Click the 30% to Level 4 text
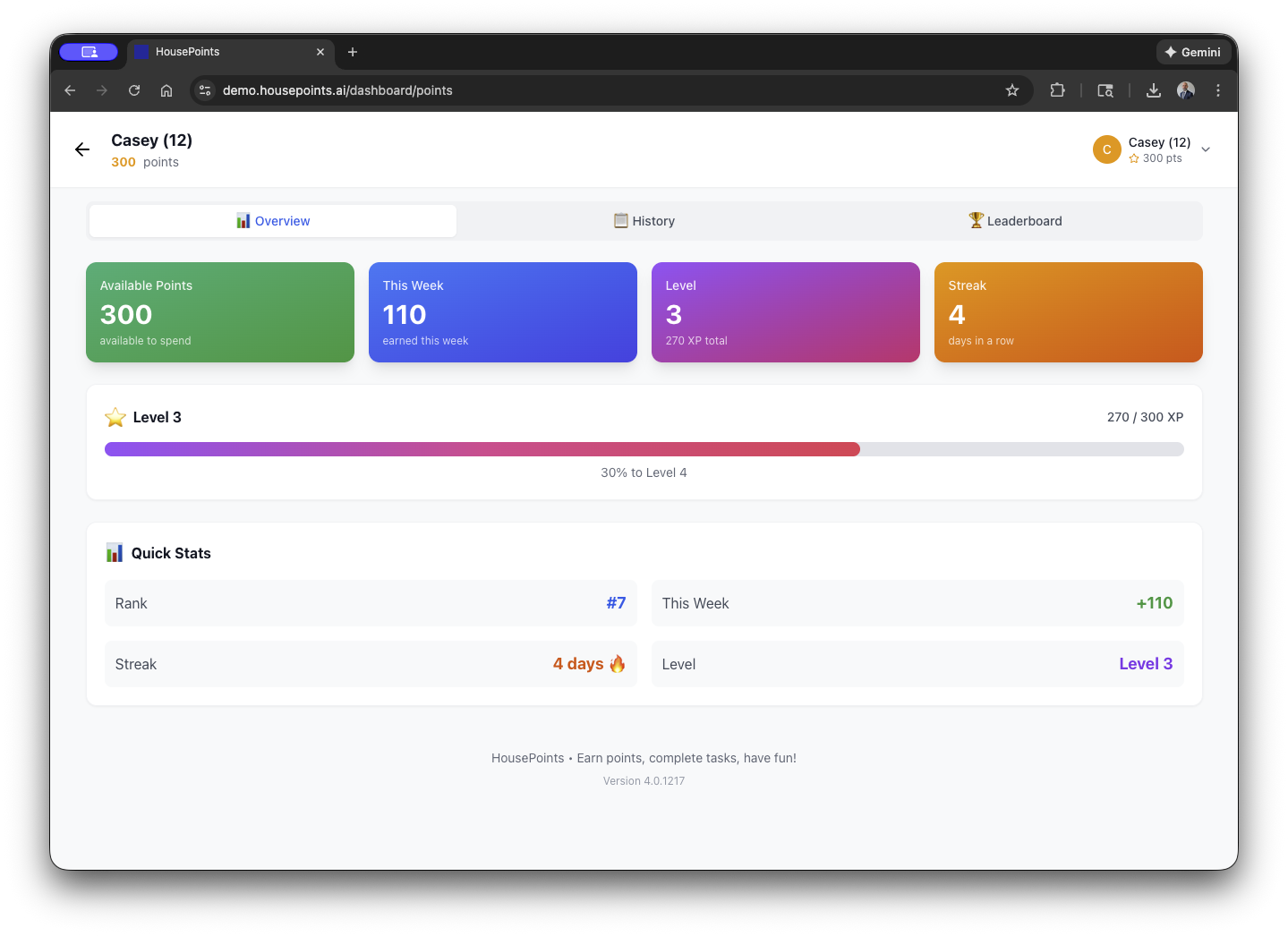 click(644, 472)
